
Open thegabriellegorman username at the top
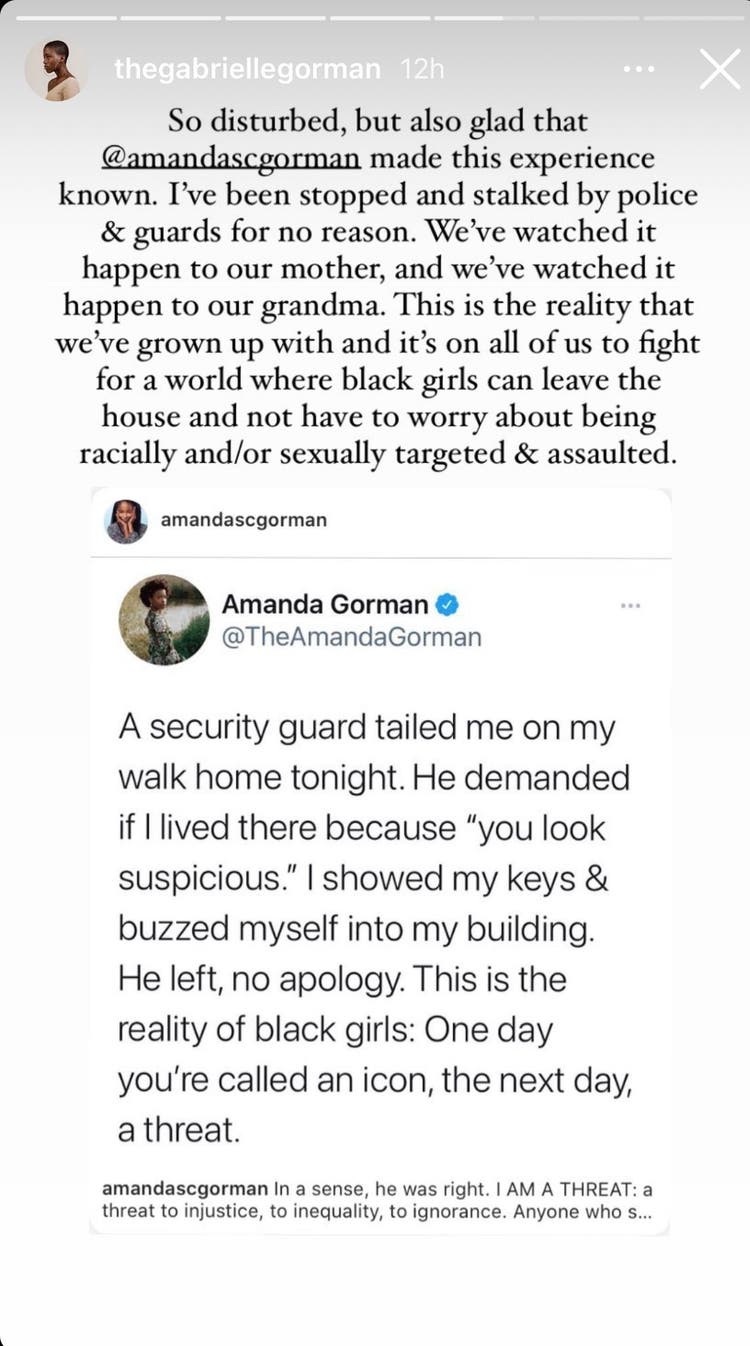tap(247, 69)
